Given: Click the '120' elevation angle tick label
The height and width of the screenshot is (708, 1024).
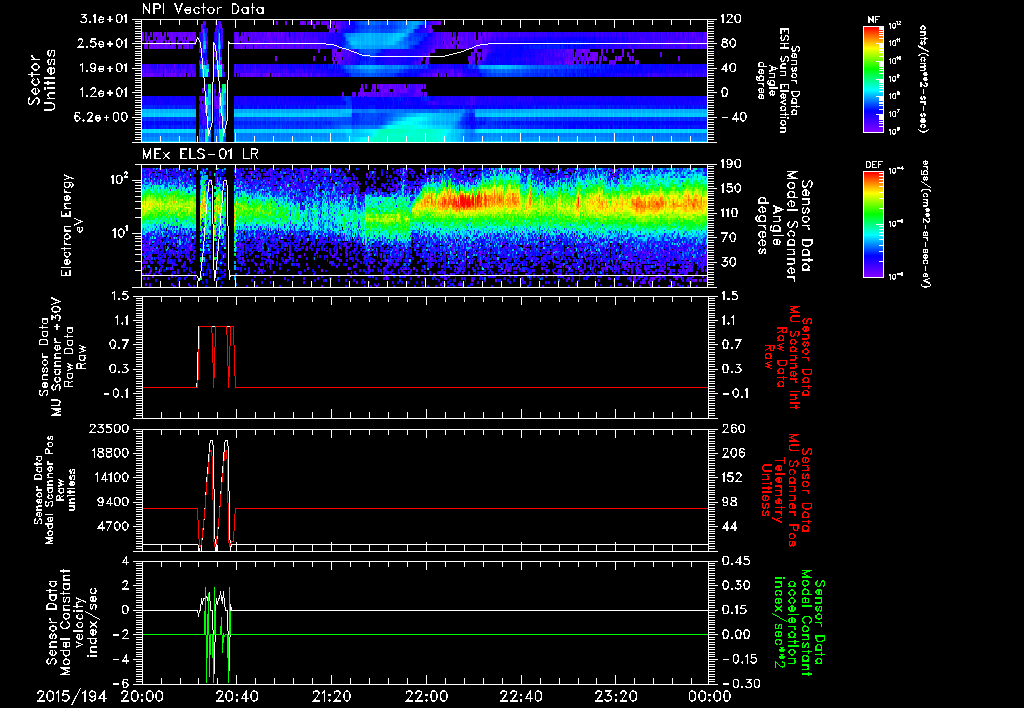Looking at the screenshot, I should click(731, 19).
